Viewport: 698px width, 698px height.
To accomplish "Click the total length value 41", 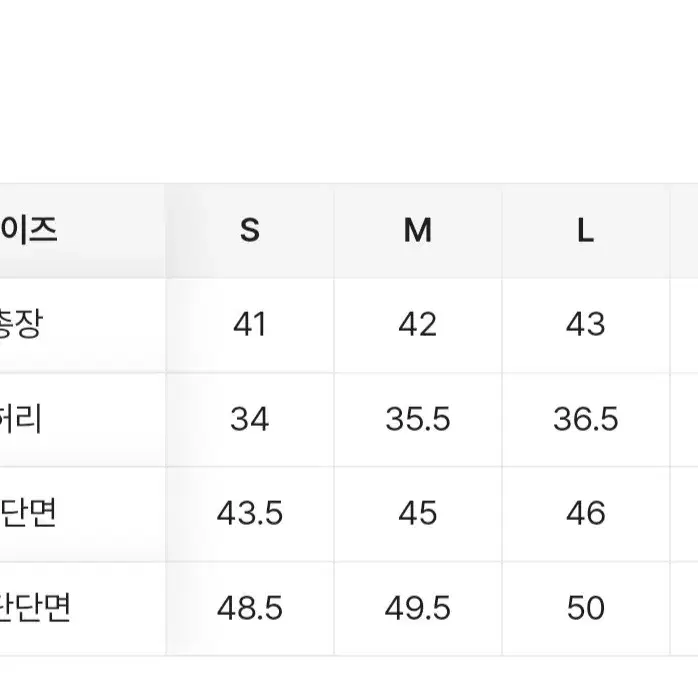I will 250,324.
